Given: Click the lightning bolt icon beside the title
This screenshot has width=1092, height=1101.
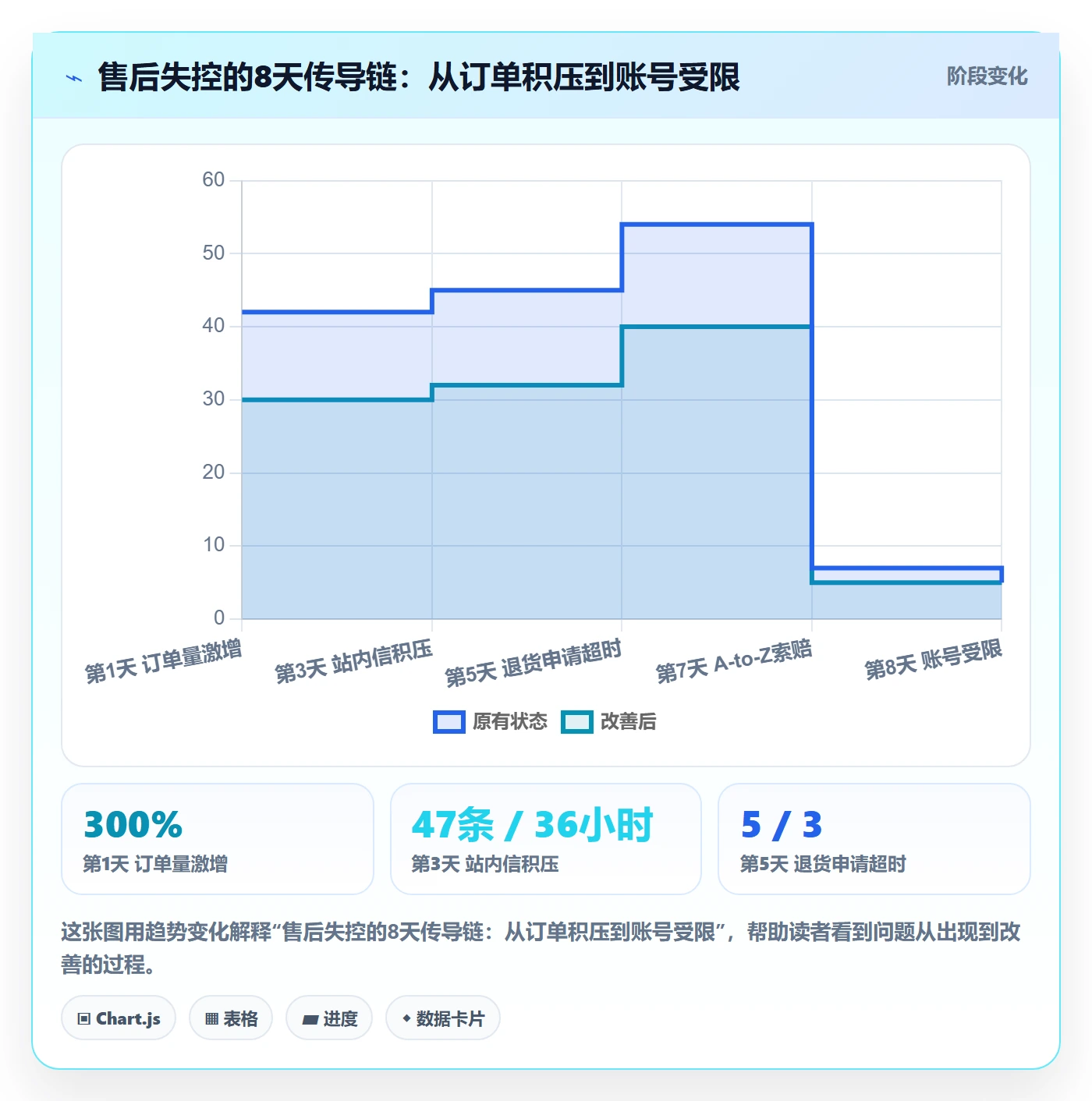Looking at the screenshot, I should pyautogui.click(x=74, y=78).
